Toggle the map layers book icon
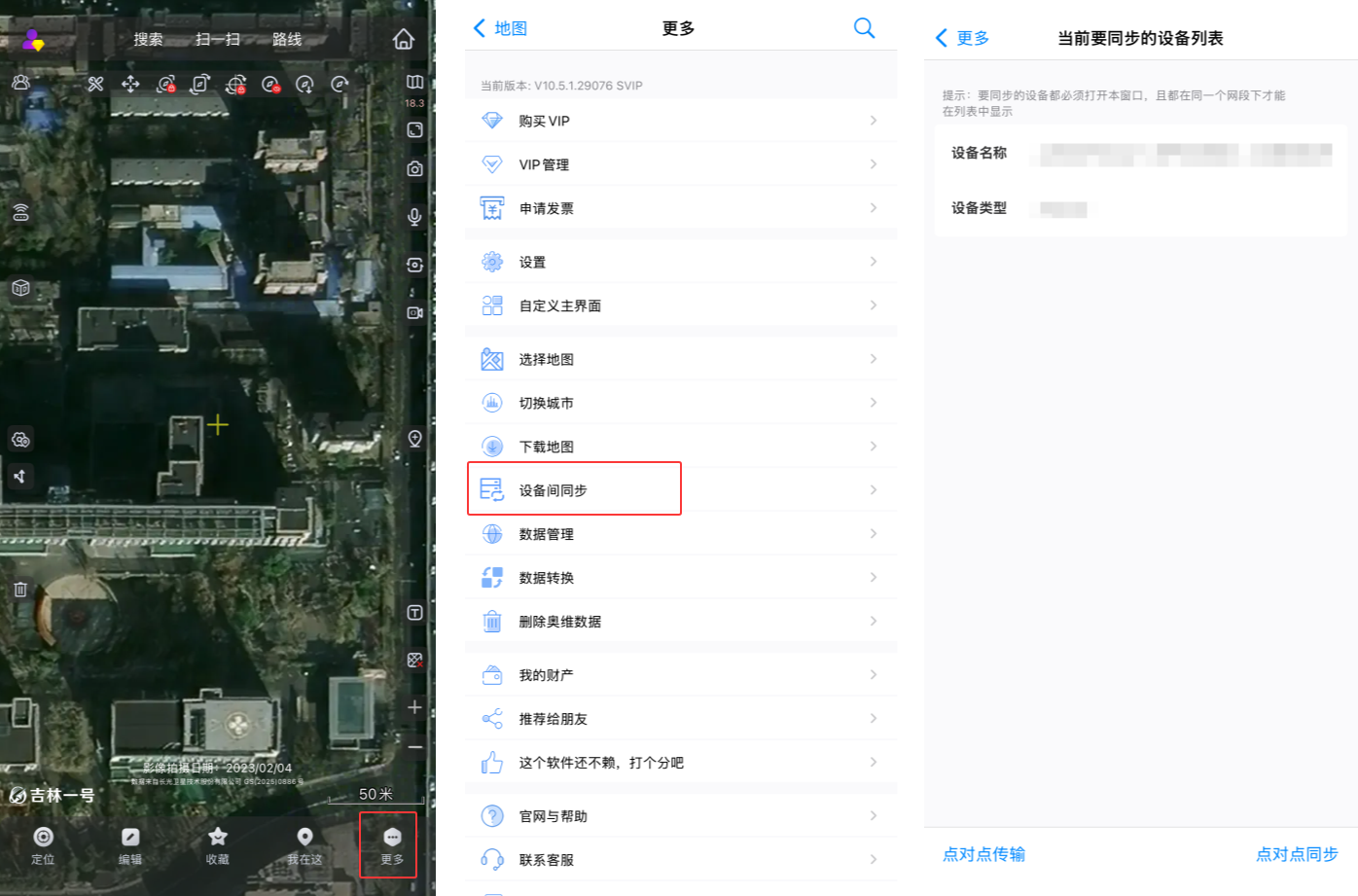1358x896 pixels. point(414,83)
